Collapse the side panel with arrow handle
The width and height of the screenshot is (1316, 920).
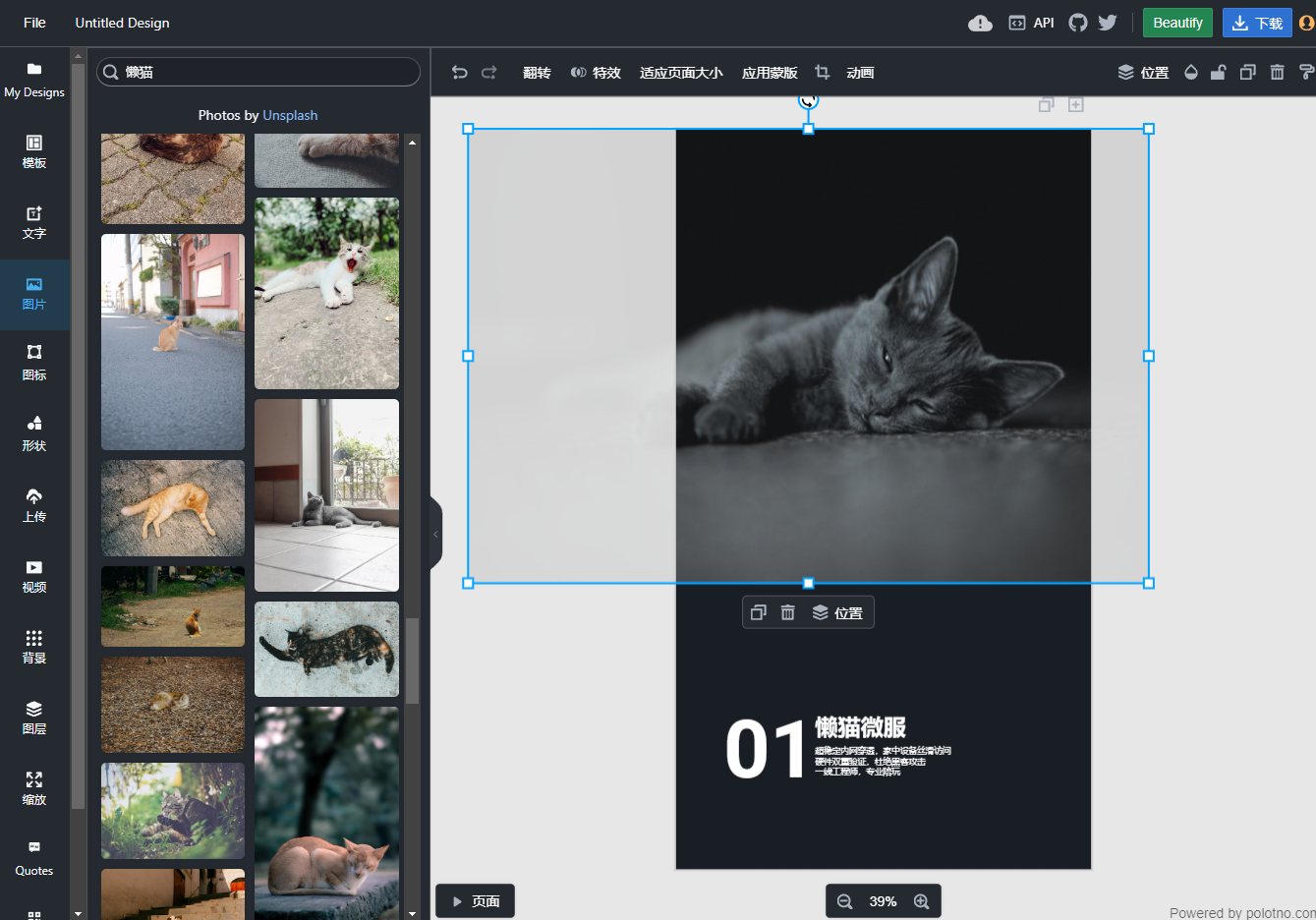435,534
